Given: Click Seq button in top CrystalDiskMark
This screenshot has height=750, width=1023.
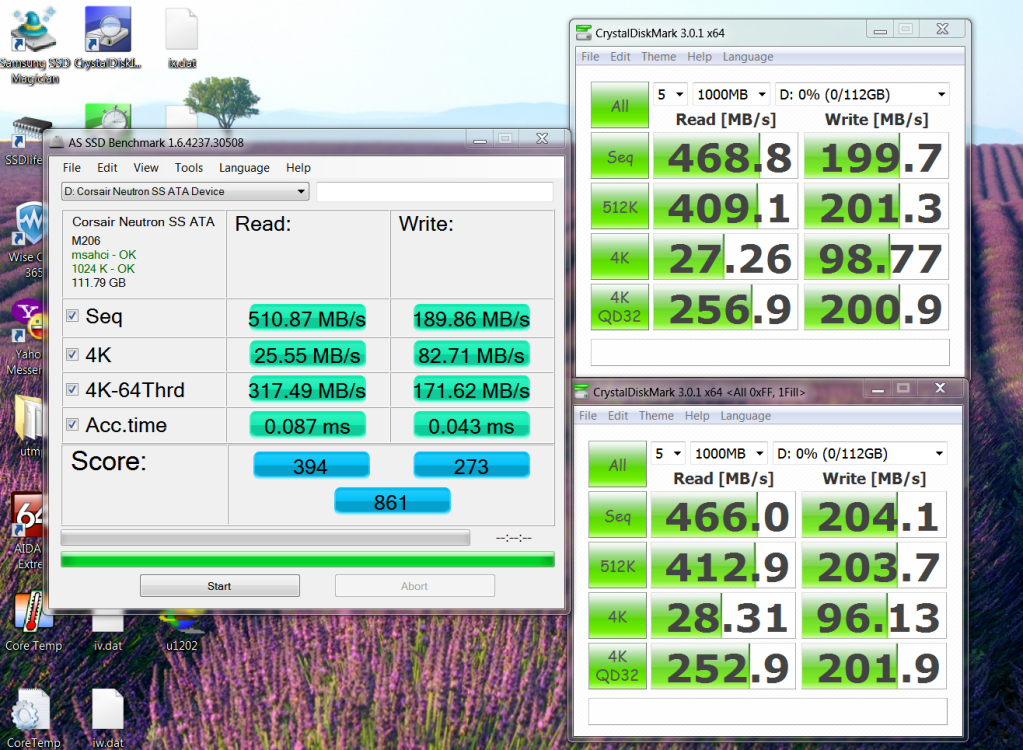Looking at the screenshot, I should coord(620,157).
